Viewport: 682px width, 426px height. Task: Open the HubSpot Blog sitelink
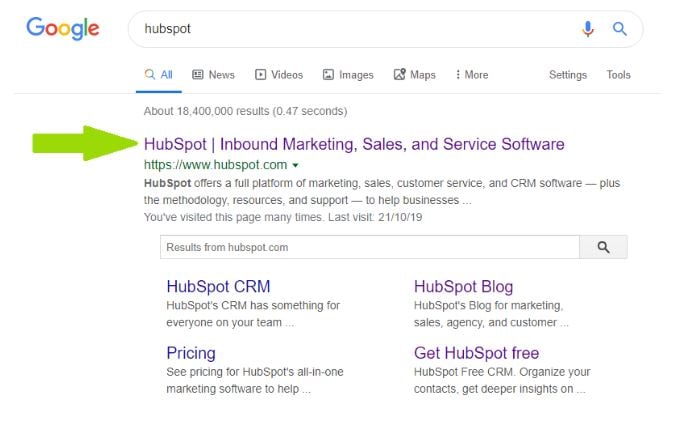point(463,286)
